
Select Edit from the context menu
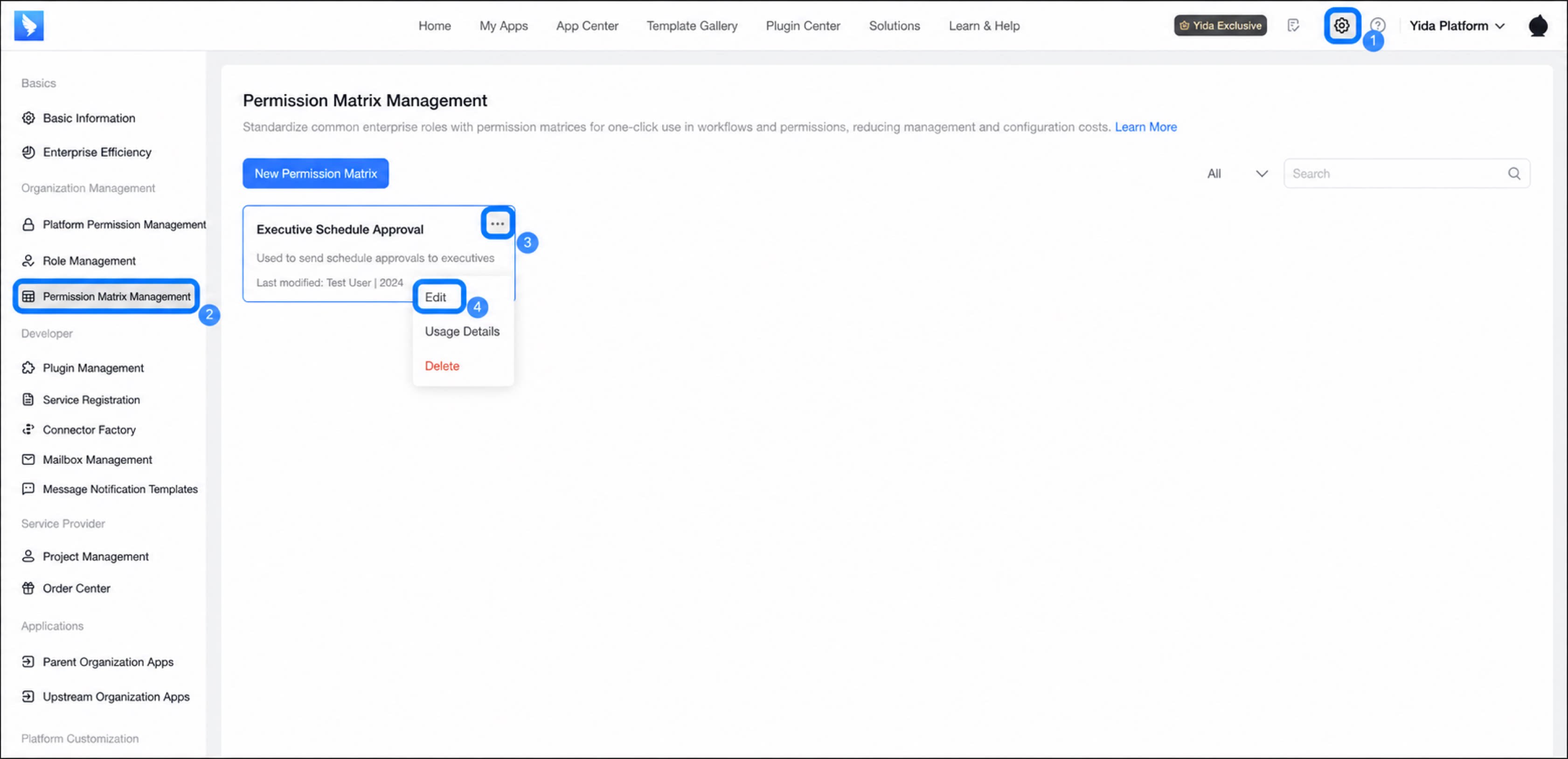coord(436,297)
